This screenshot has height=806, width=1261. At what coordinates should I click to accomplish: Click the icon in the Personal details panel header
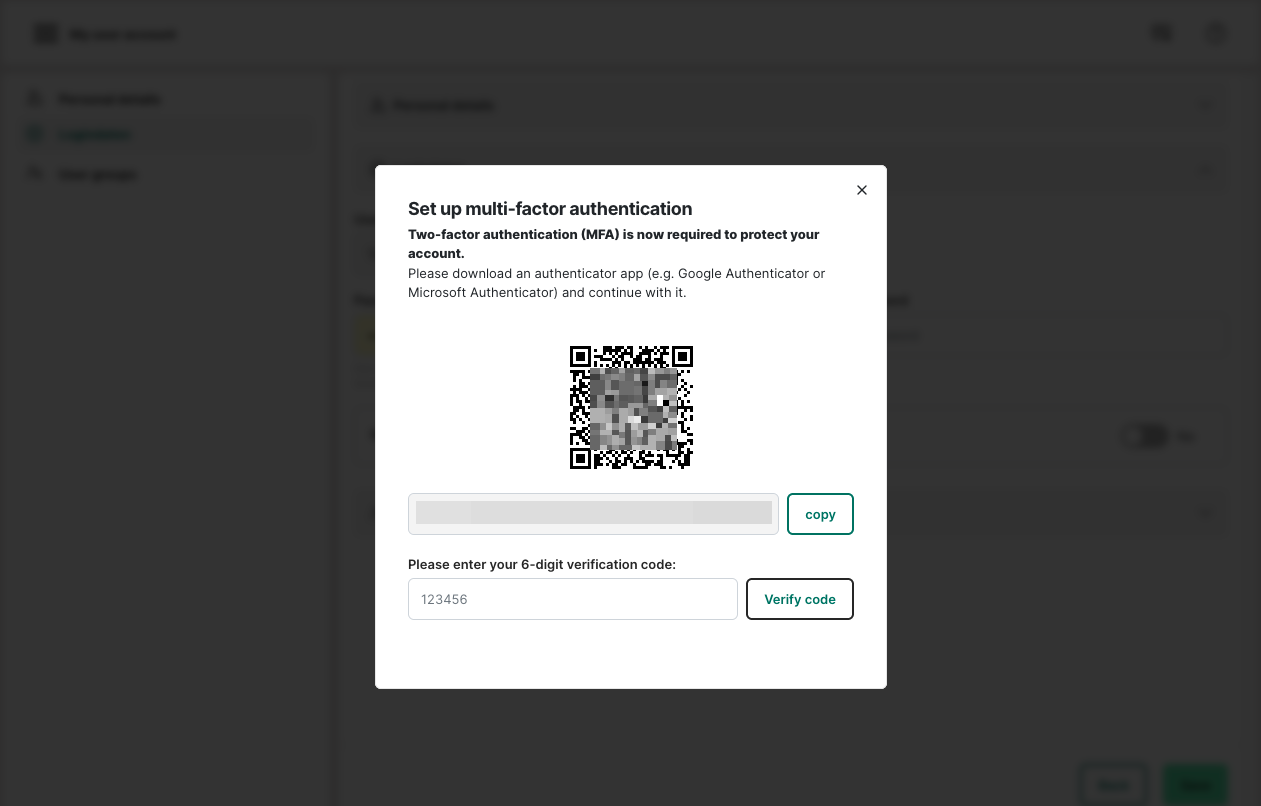tap(378, 106)
